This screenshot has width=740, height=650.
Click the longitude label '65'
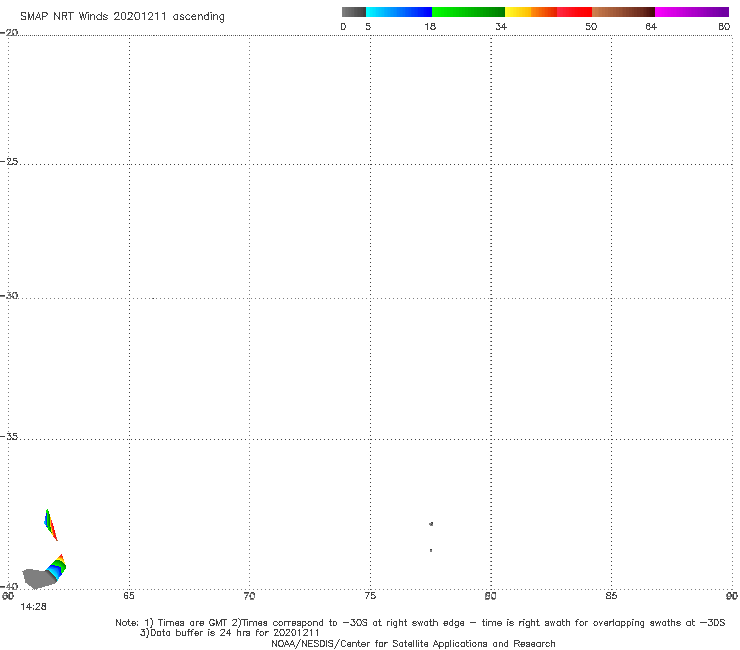pos(129,596)
